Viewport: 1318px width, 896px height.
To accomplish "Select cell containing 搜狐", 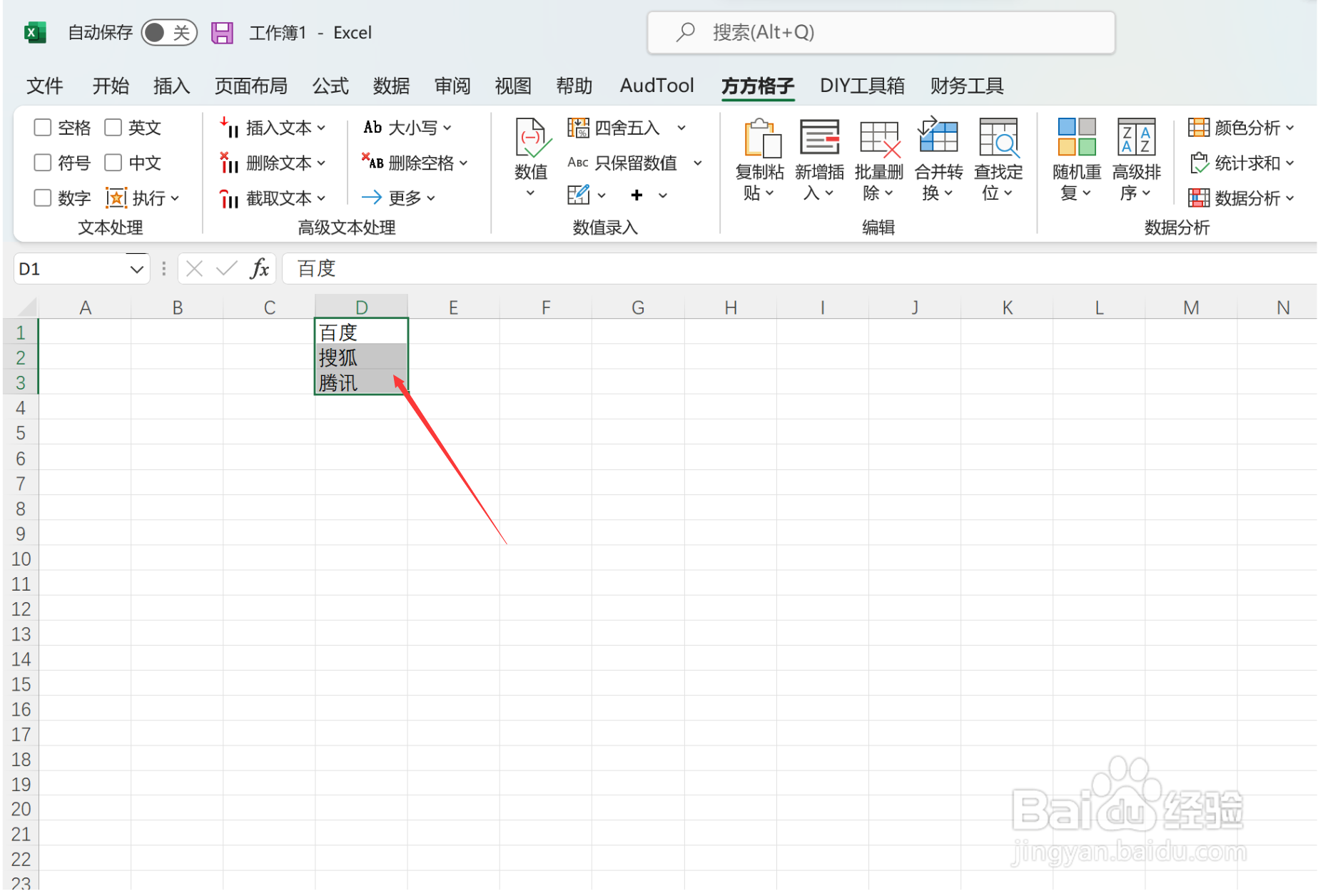I will [x=362, y=357].
